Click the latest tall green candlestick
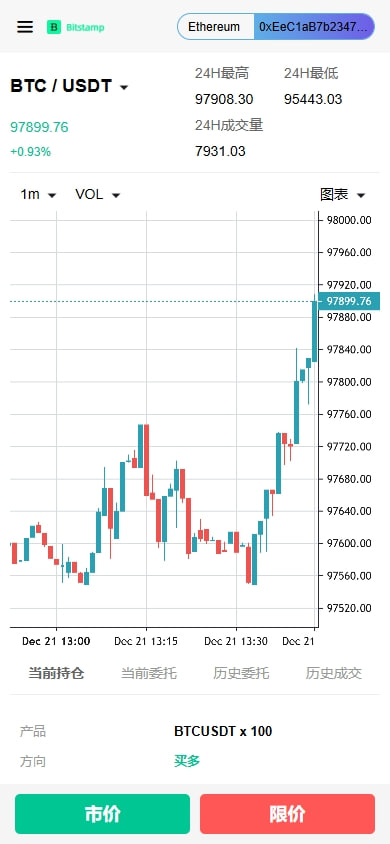Screen dimensions: 390x844 point(315,331)
